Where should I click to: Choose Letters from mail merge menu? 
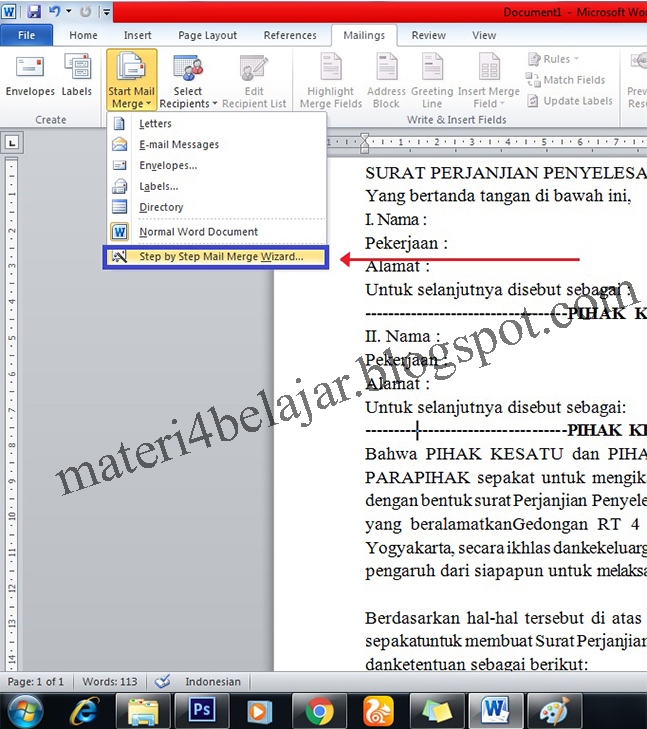(217, 124)
